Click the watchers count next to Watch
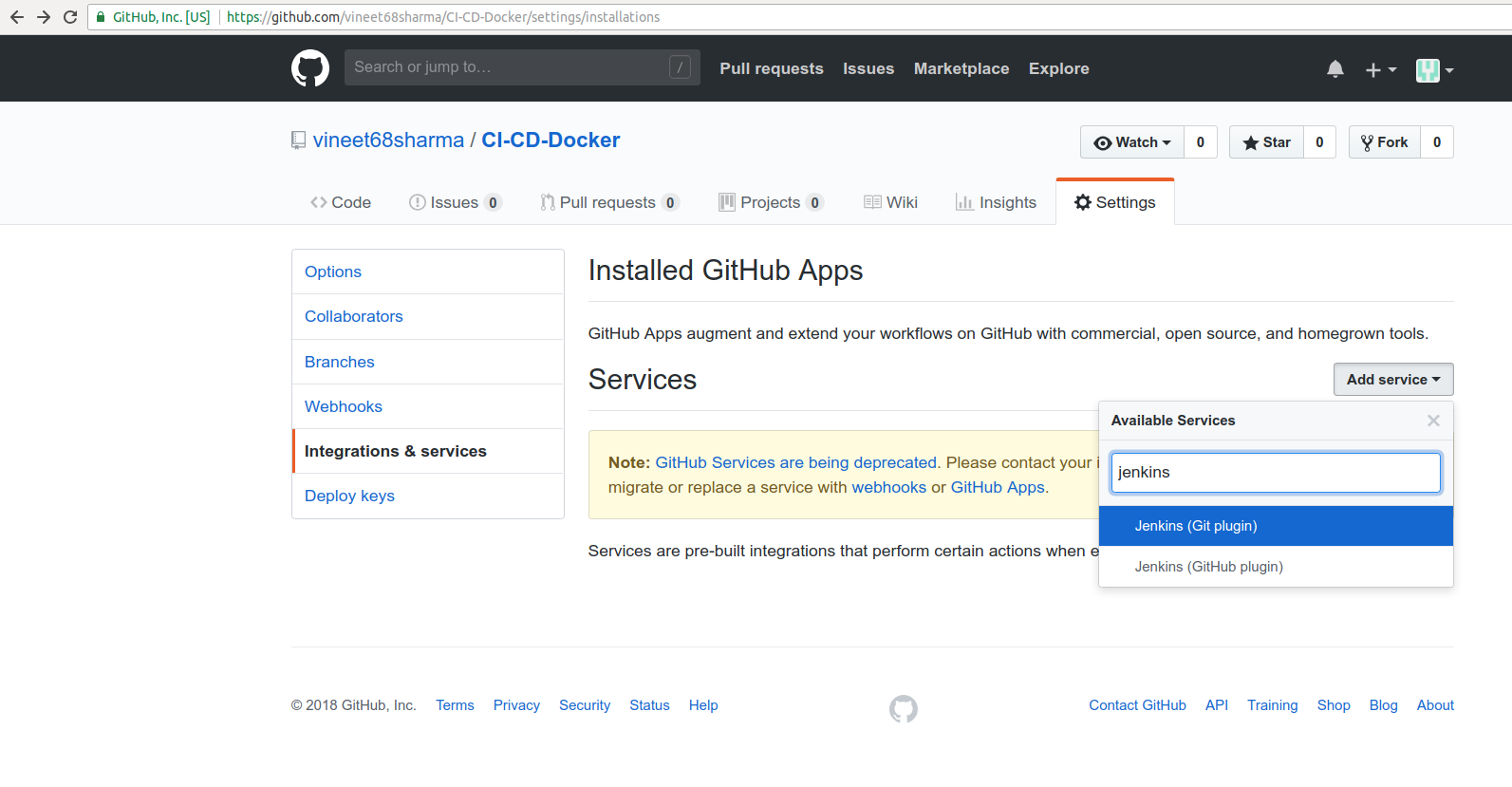The image size is (1512, 787). tap(1201, 142)
